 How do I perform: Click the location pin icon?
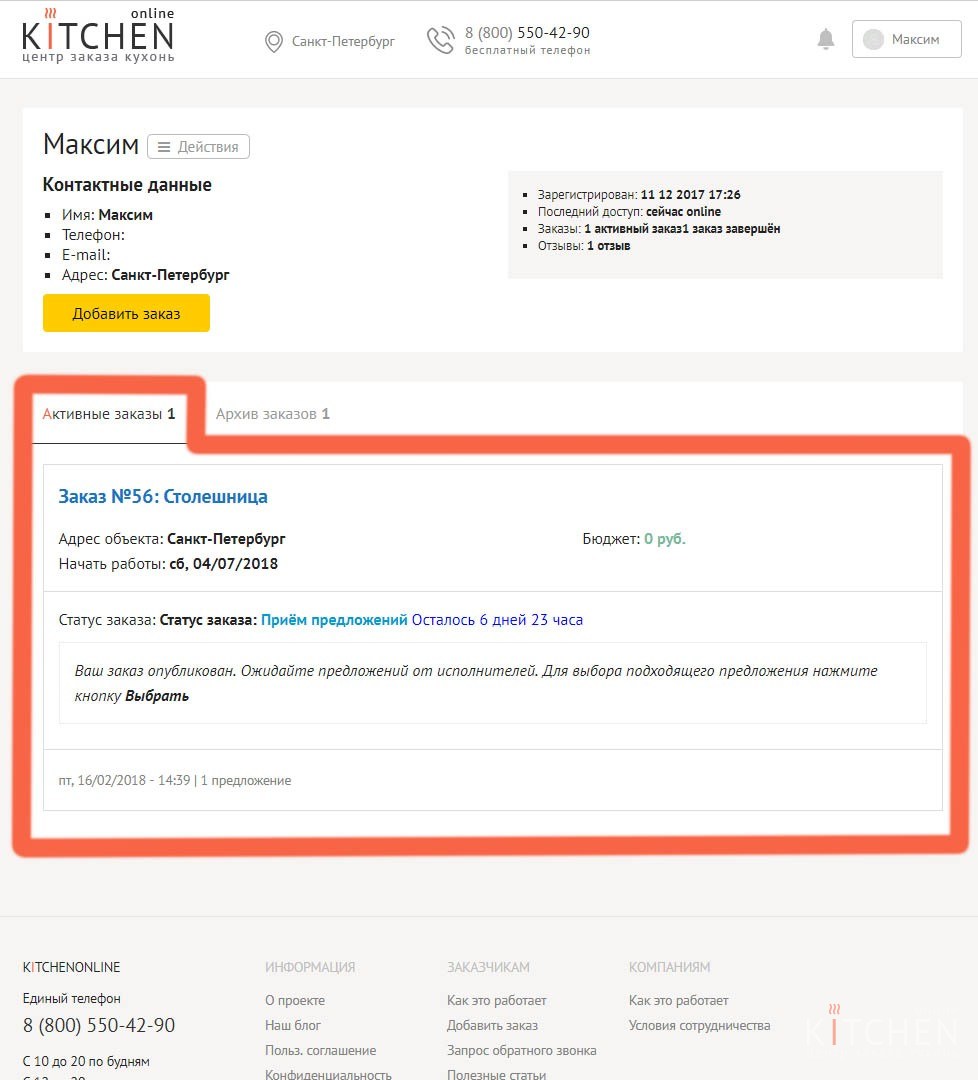click(x=273, y=41)
